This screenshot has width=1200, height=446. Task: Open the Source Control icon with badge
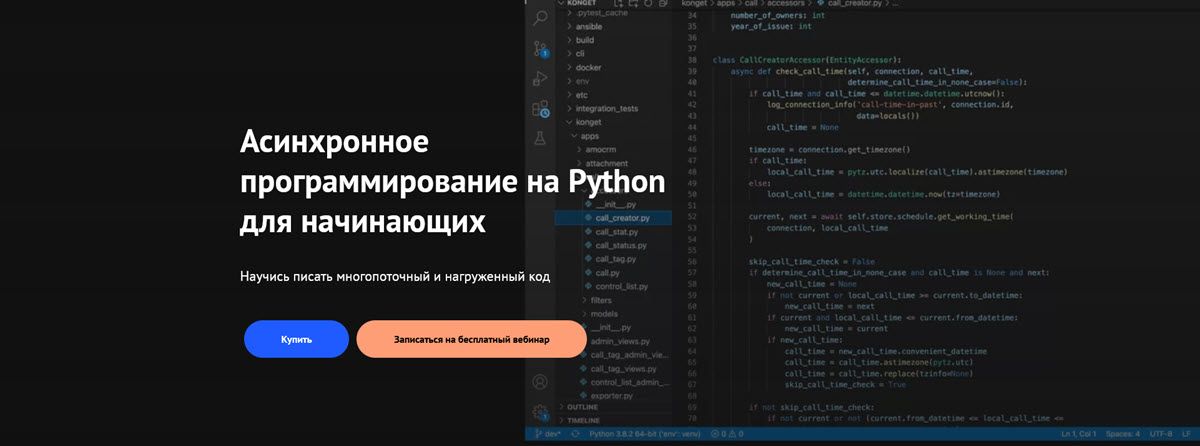(540, 48)
